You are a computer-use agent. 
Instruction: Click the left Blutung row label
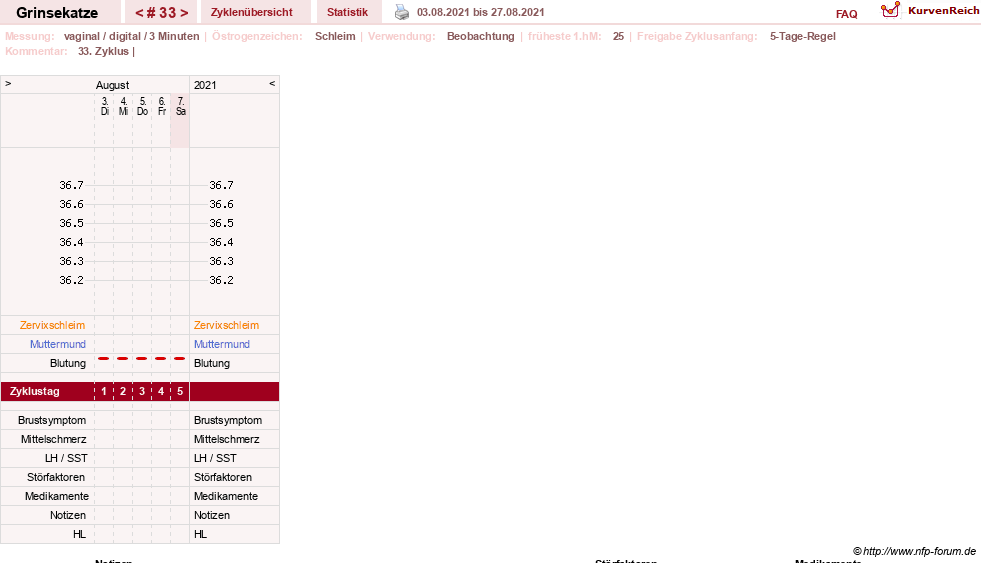coord(68,363)
